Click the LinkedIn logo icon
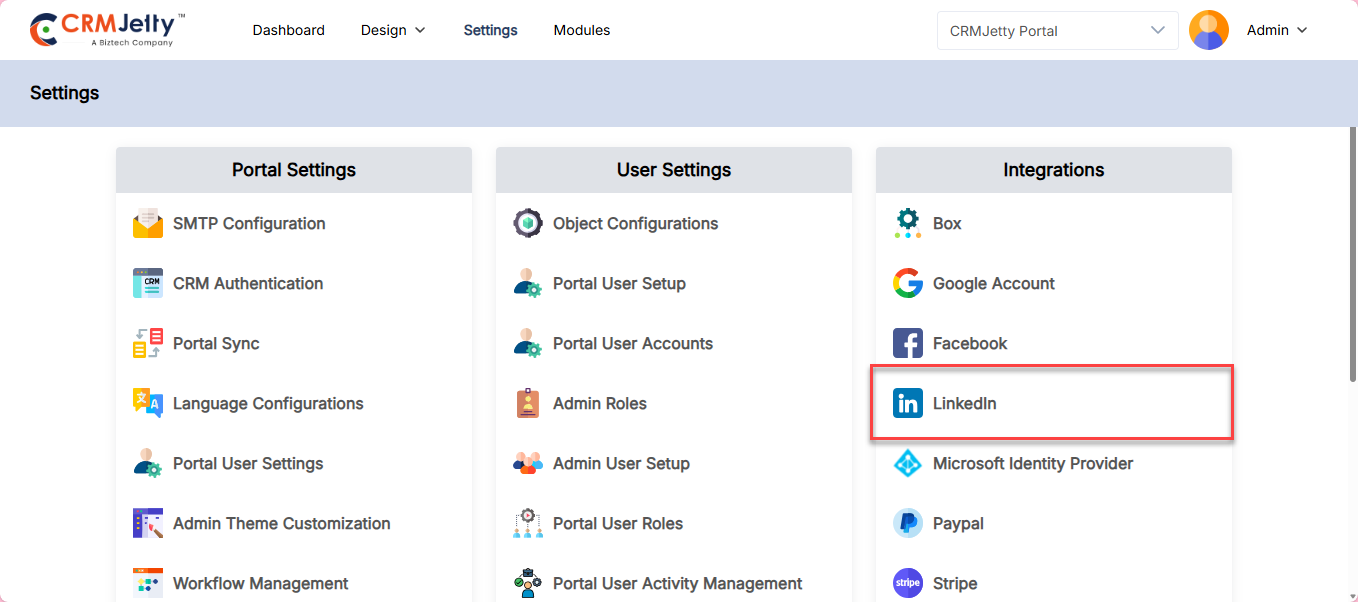 click(908, 403)
